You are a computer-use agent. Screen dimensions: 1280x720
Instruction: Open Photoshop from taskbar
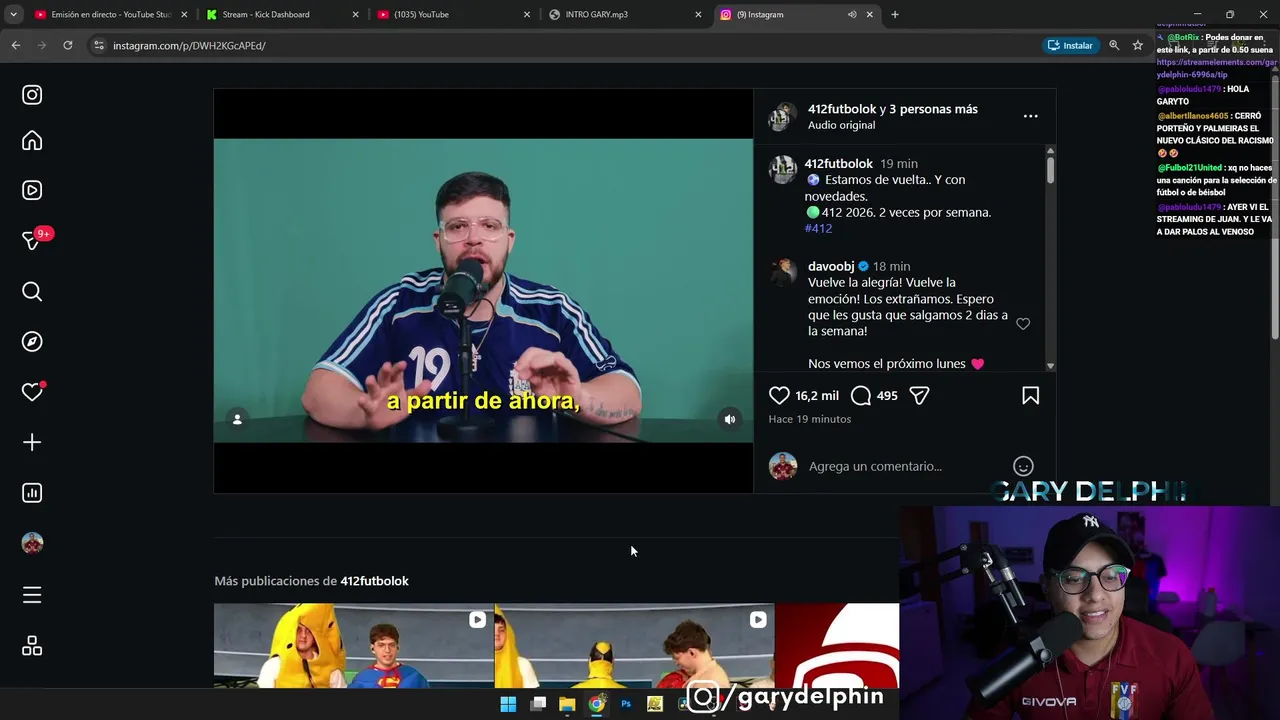point(626,704)
